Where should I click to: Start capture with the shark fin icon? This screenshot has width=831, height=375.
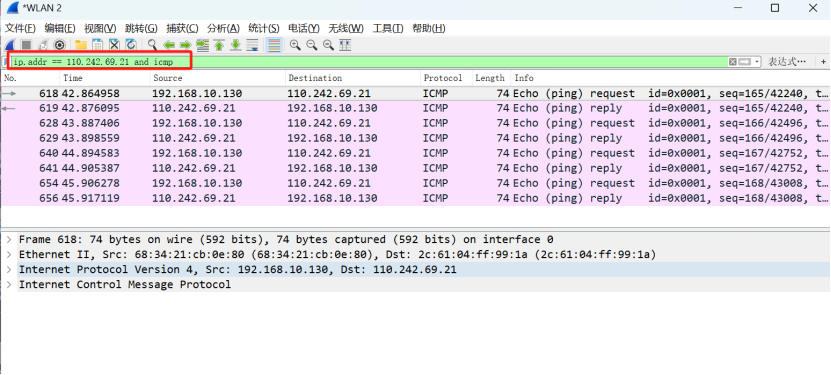10,45
